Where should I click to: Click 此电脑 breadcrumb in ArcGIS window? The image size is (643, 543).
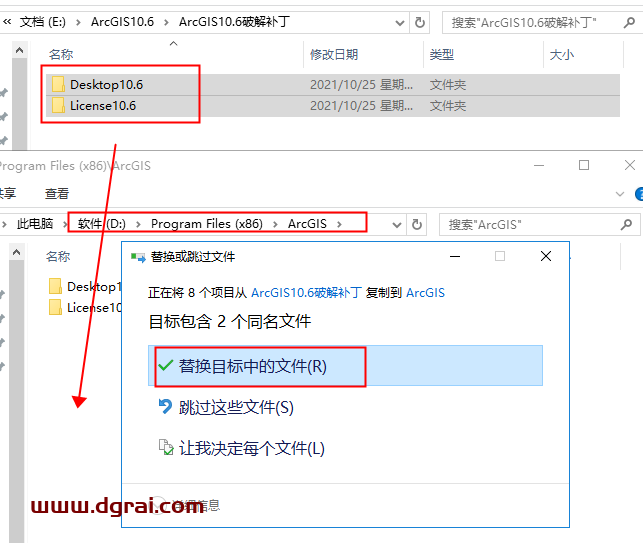[x=35, y=224]
